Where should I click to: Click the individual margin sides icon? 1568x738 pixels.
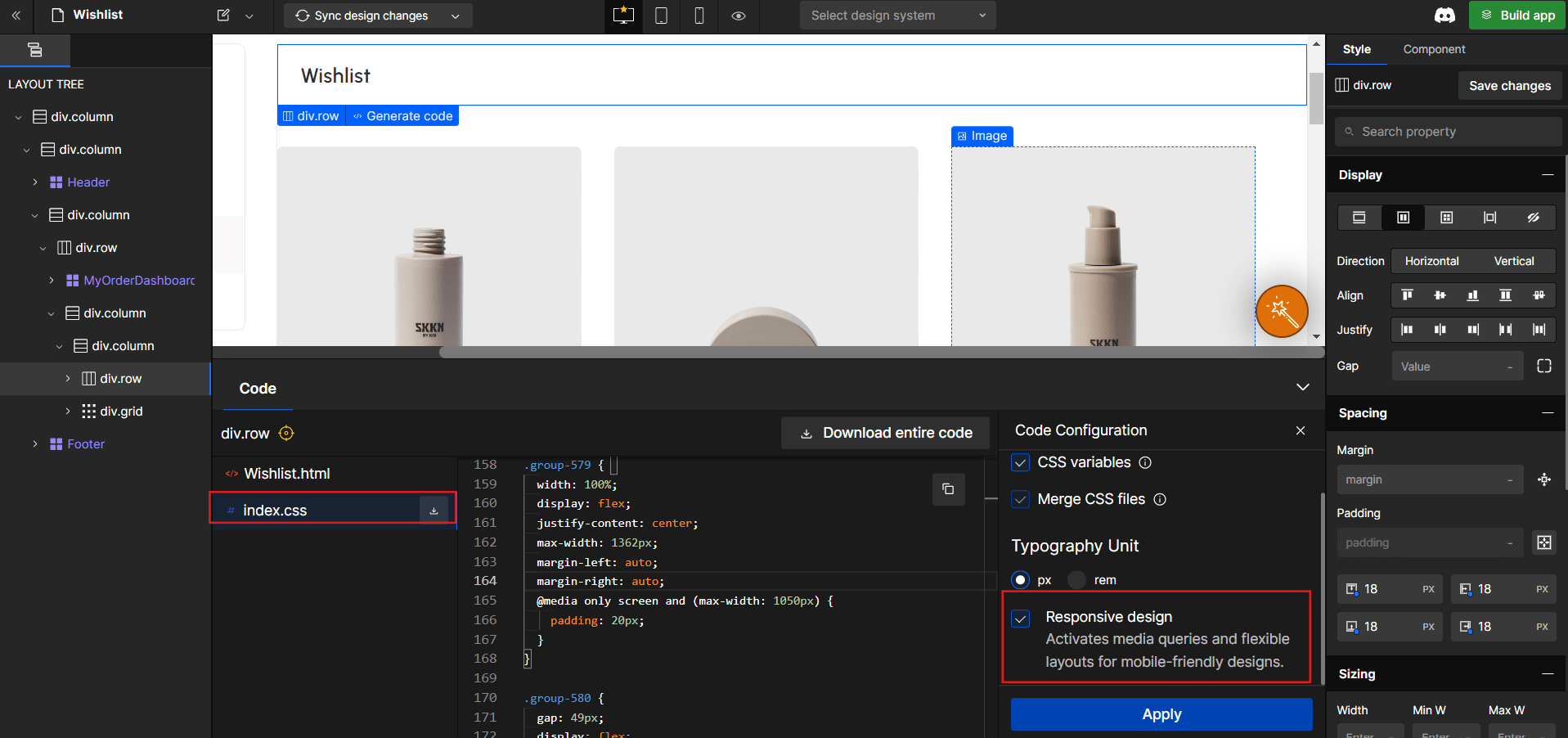coord(1544,479)
